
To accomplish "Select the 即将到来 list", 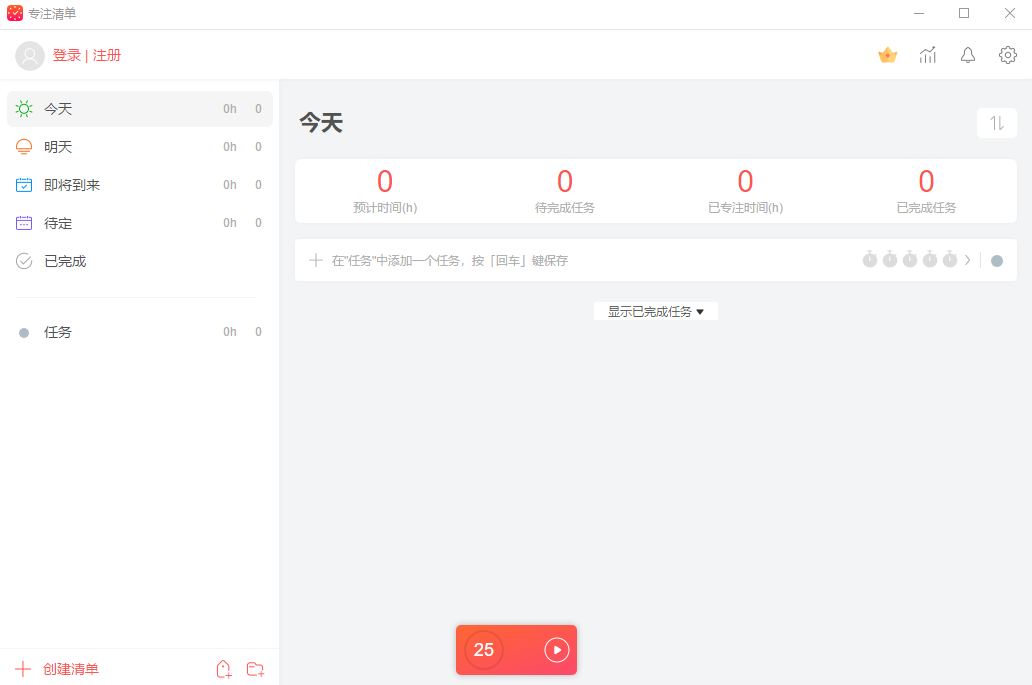I will [140, 185].
